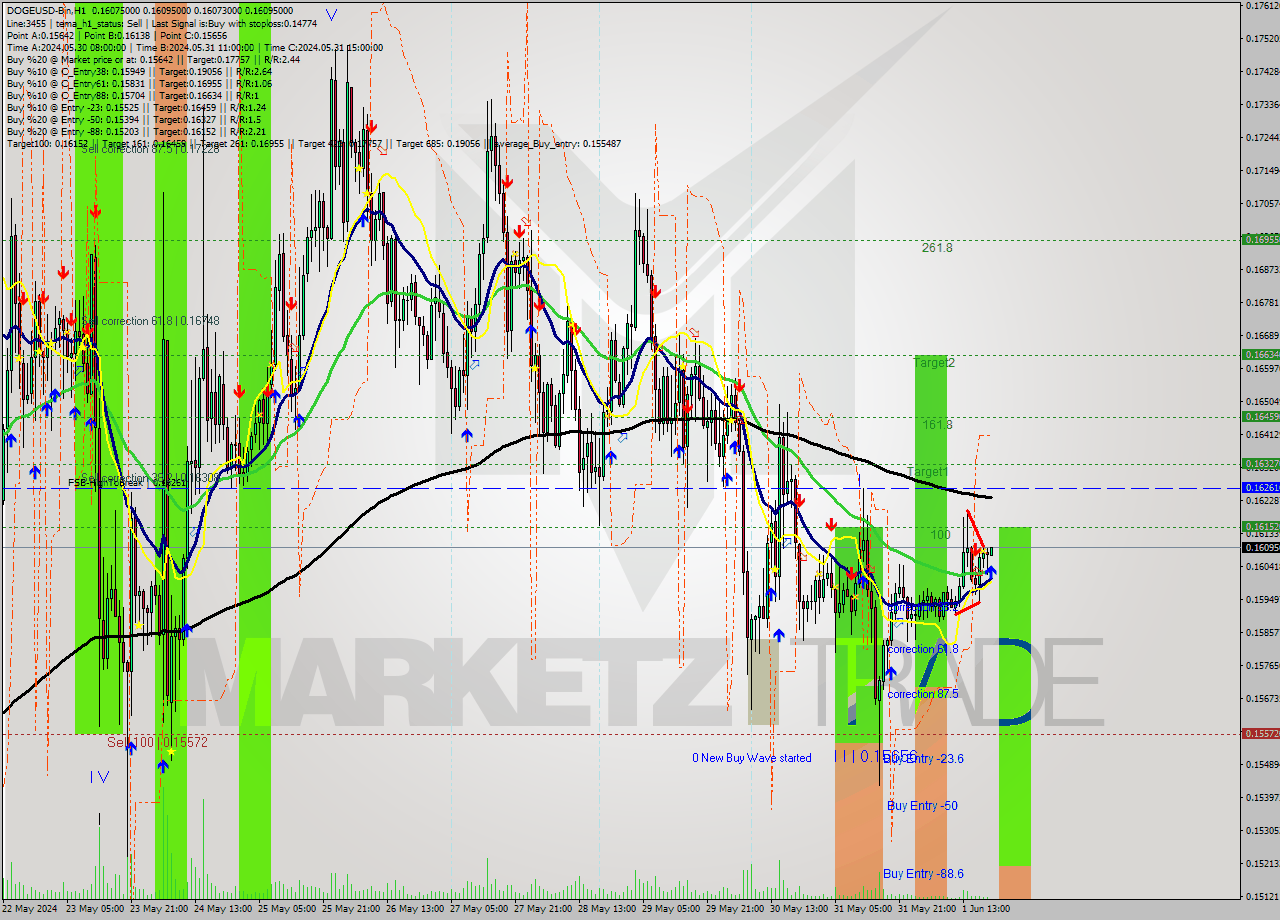Click the blue 0.16261 price tag
This screenshot has width=1280, height=920.
pyautogui.click(x=1259, y=487)
